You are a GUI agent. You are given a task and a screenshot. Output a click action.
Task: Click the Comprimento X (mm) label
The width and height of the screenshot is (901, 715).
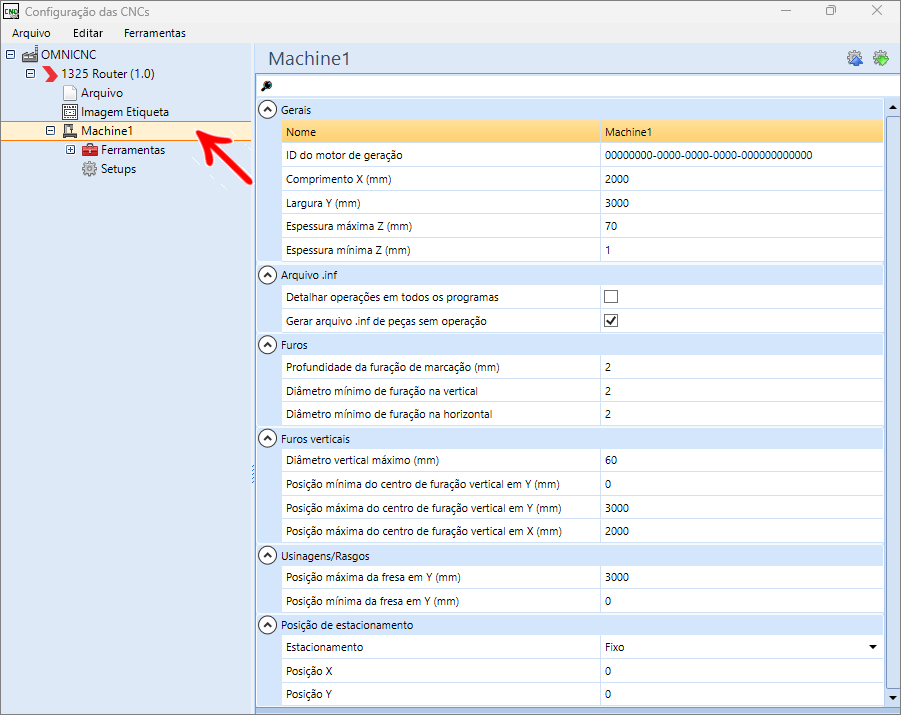(338, 179)
